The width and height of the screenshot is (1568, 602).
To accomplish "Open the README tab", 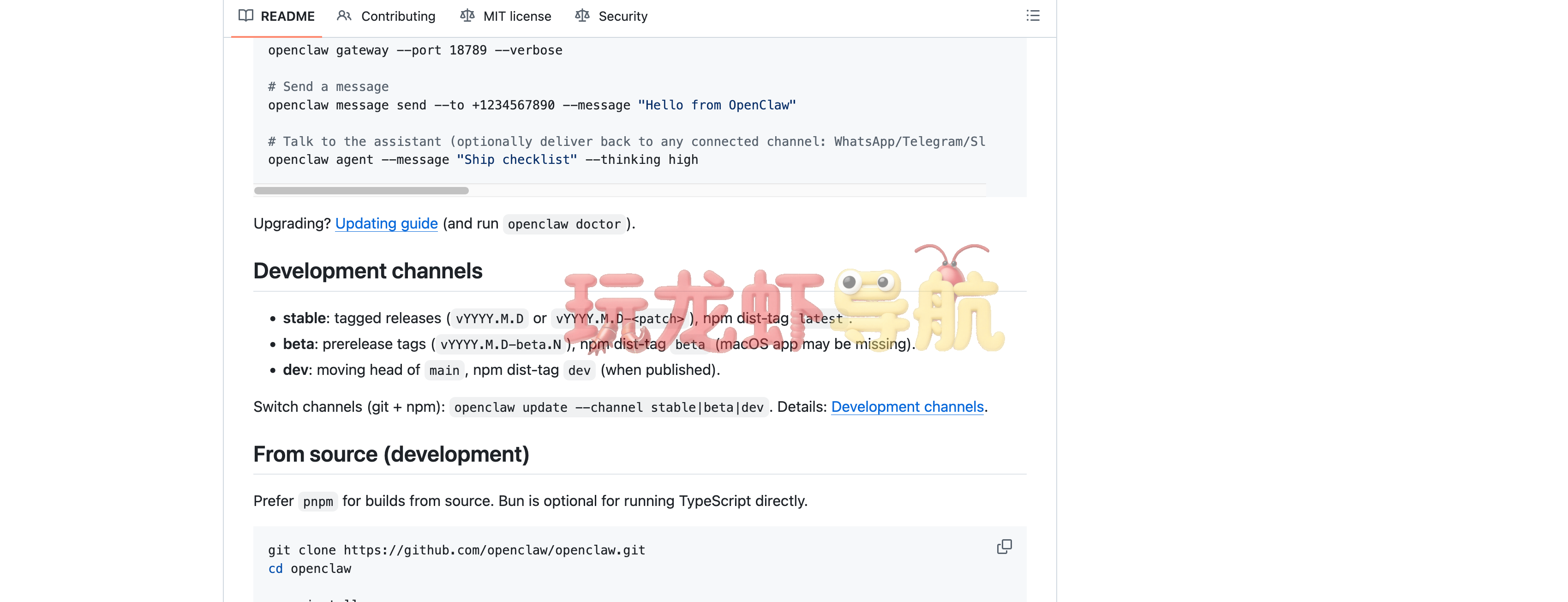I will (276, 17).
